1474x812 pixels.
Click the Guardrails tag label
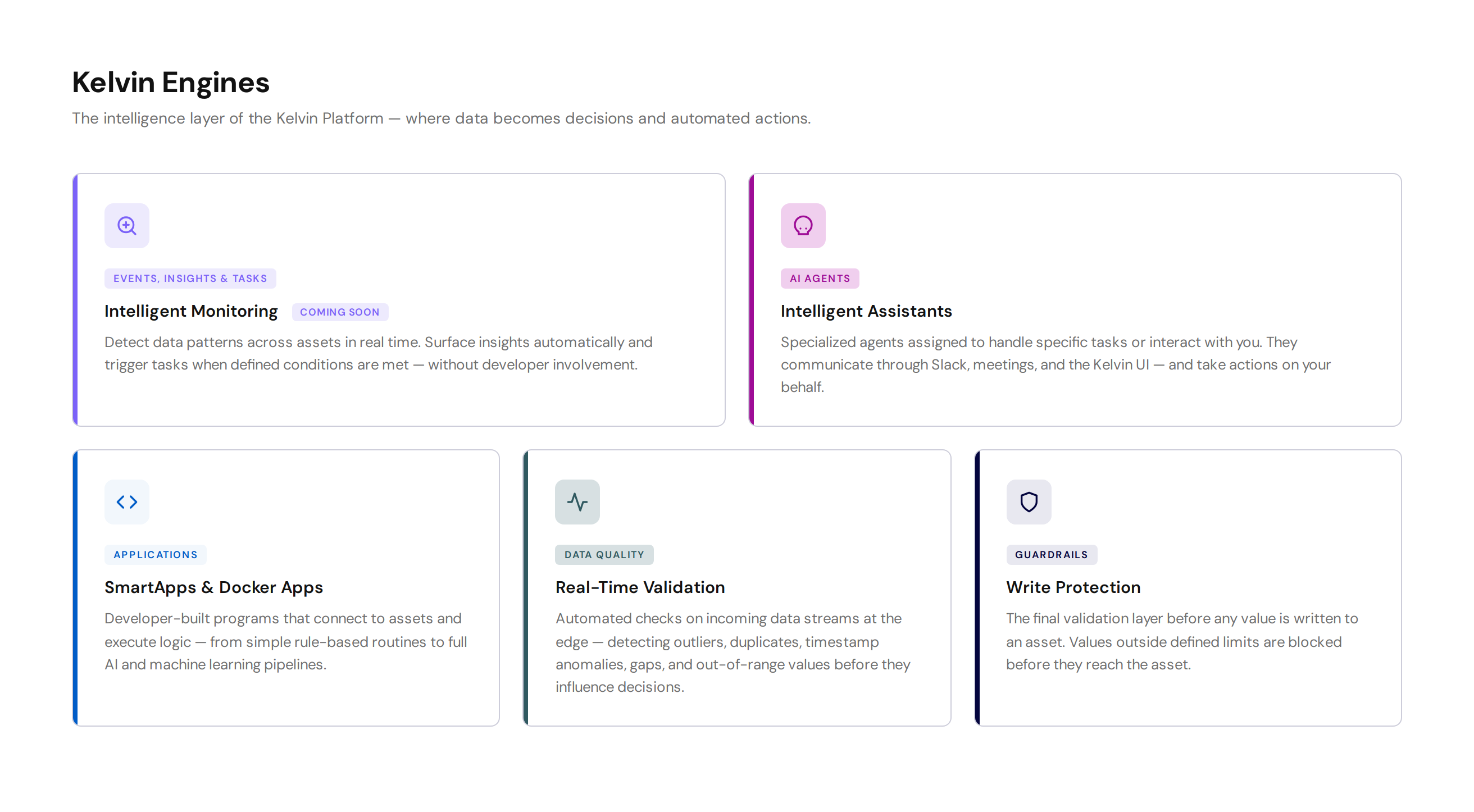point(1052,555)
